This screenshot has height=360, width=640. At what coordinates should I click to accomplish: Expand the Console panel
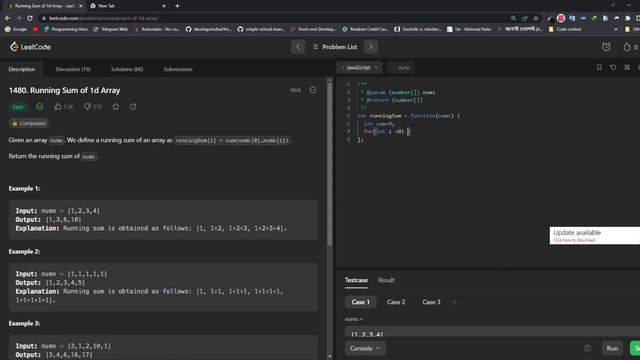[365, 349]
